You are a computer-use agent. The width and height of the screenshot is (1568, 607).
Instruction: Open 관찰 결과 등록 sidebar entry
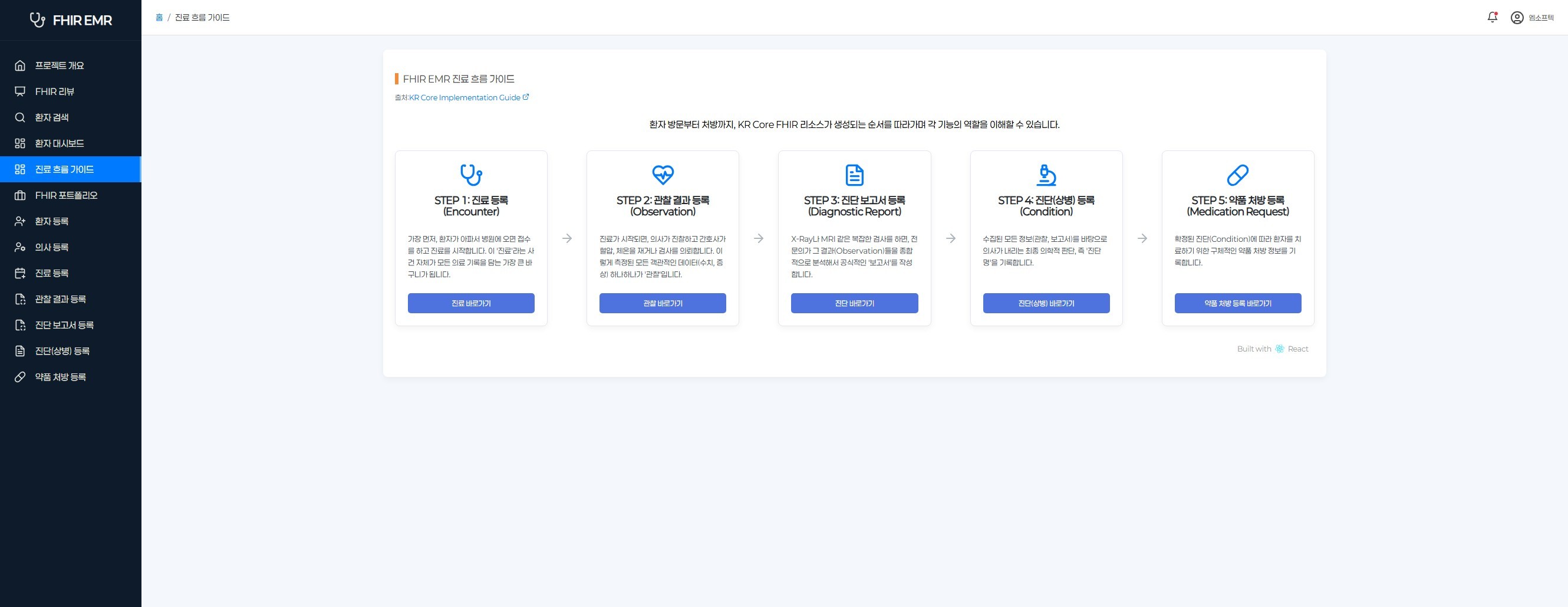point(71,299)
